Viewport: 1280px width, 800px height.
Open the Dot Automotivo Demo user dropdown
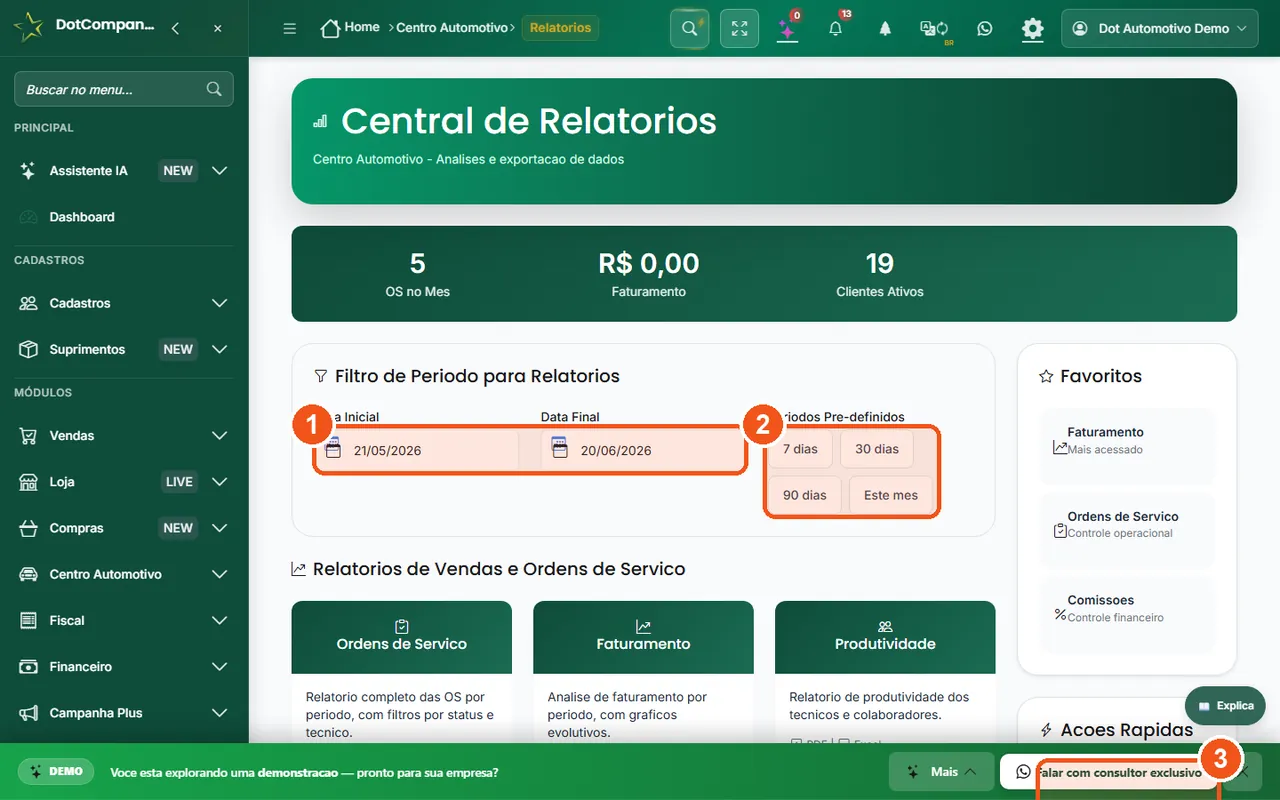(1159, 29)
